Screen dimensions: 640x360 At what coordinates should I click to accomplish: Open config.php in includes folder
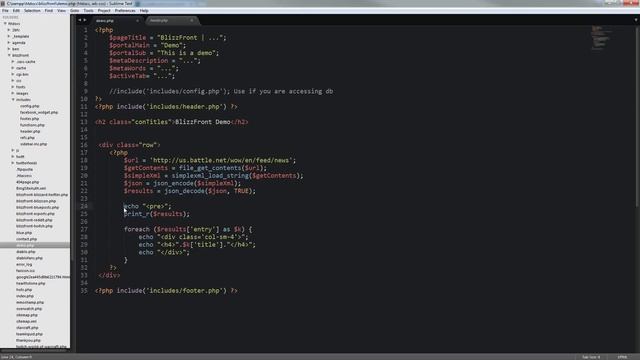tap(30, 106)
